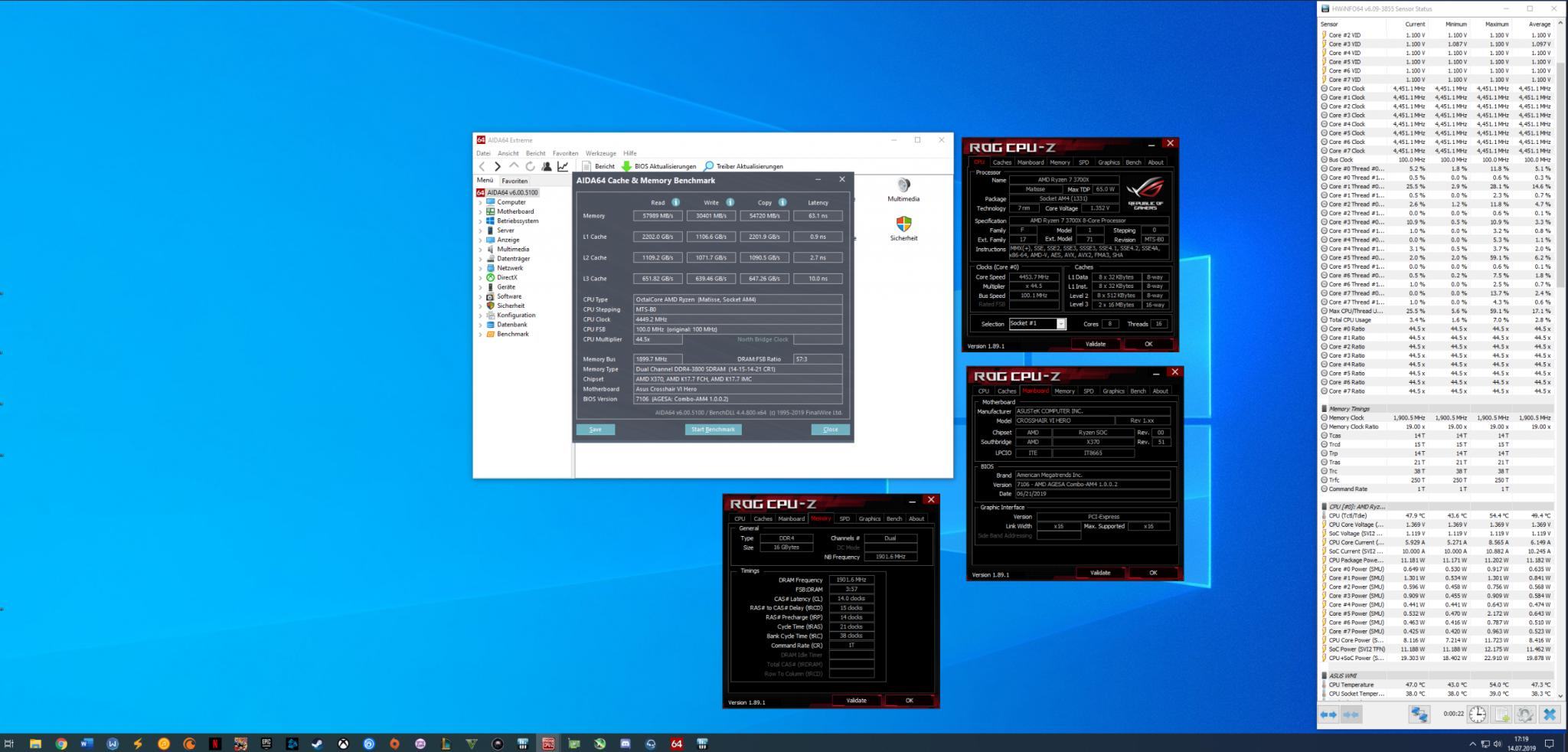Click OK in CPU-Z Mainboard window
1568x752 pixels.
pyautogui.click(x=1153, y=573)
